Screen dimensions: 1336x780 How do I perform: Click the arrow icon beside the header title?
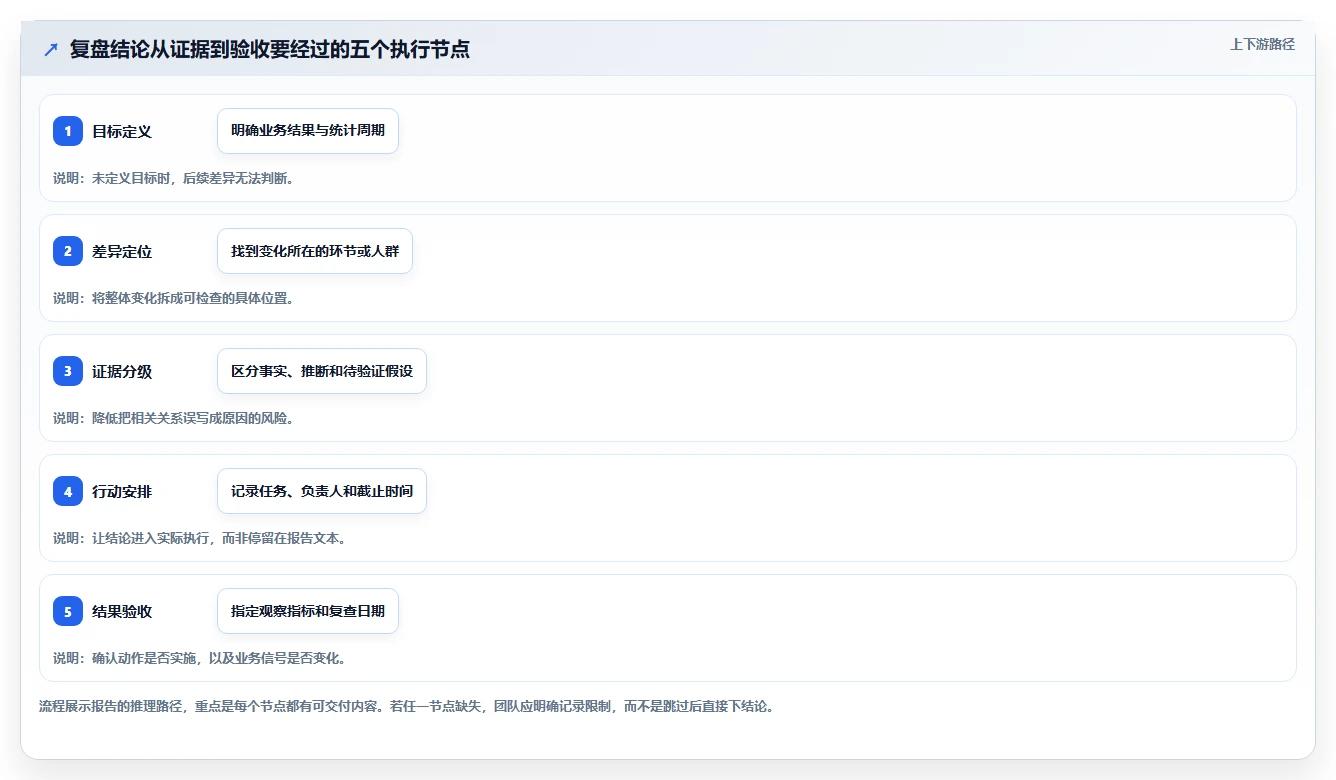pyautogui.click(x=51, y=49)
